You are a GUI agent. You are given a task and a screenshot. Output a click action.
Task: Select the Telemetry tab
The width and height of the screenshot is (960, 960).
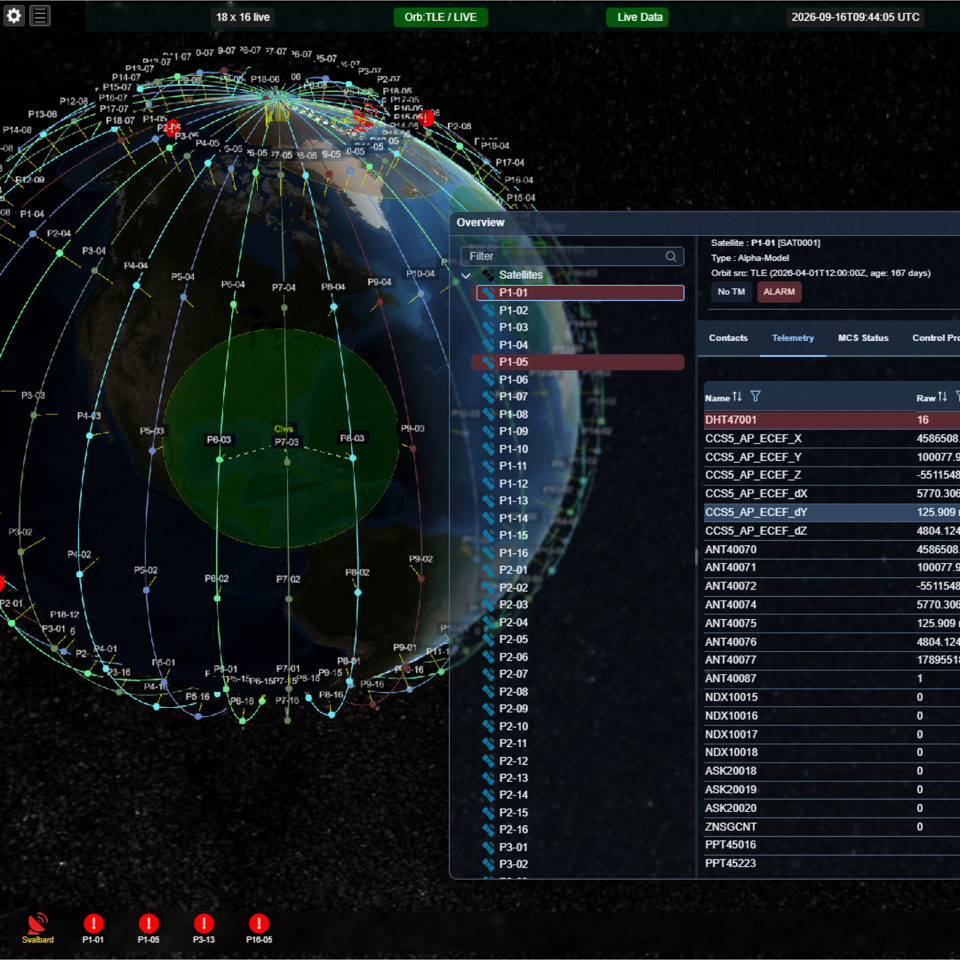point(793,338)
